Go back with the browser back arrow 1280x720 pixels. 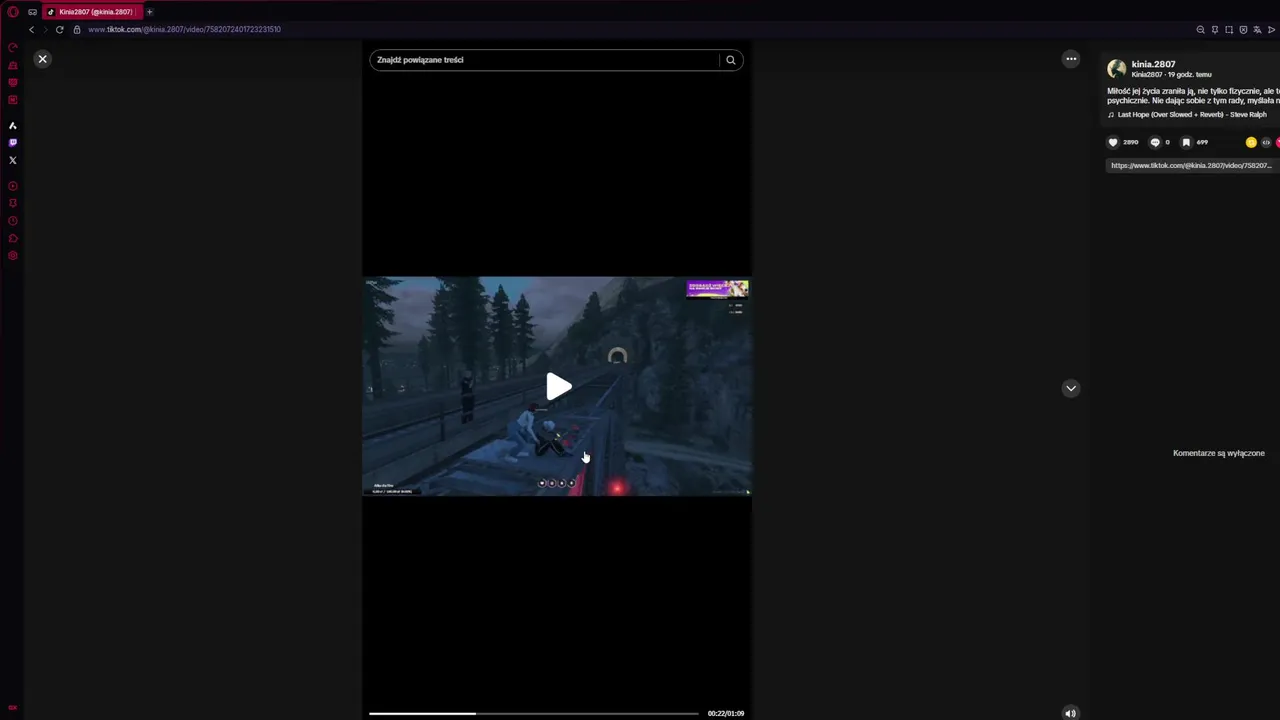(31, 30)
